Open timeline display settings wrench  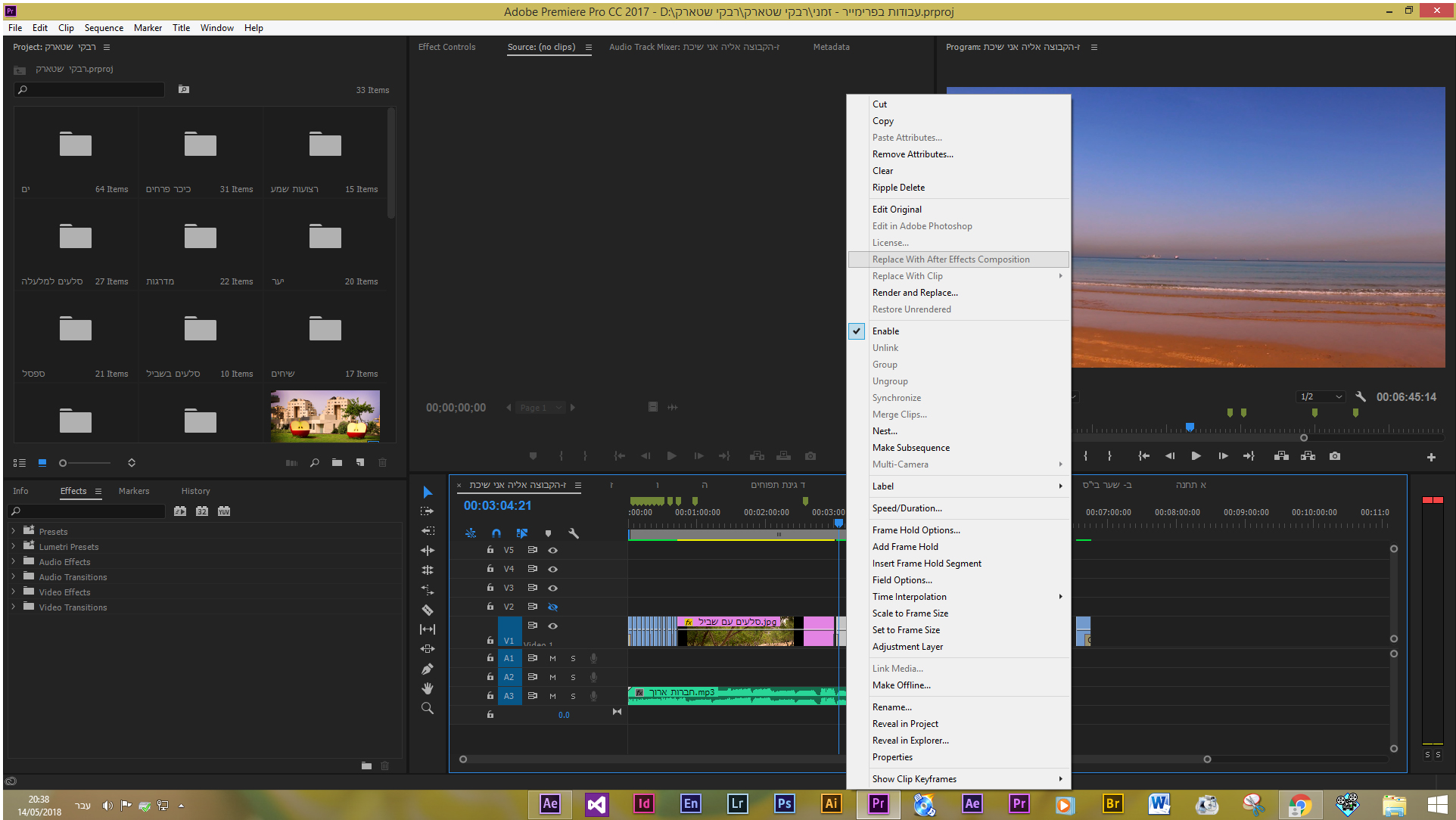coord(574,533)
